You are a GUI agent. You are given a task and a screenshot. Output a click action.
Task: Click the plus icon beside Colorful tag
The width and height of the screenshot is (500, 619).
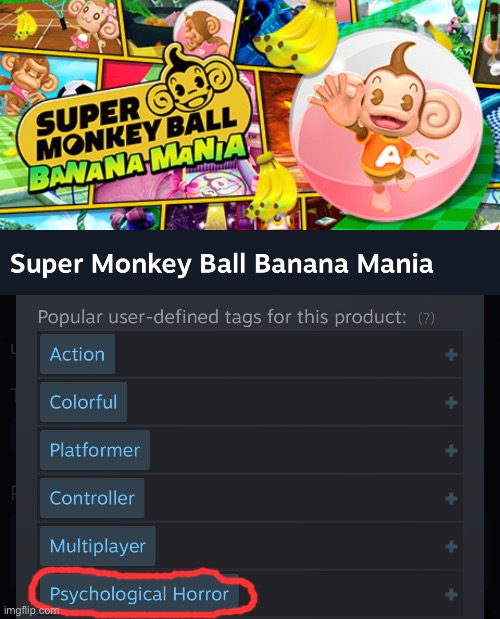click(x=451, y=403)
